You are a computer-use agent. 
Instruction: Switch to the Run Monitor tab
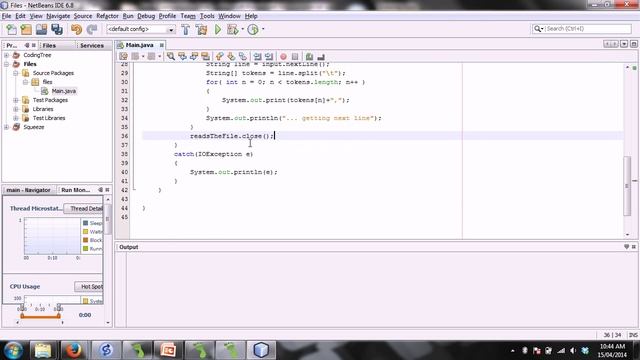point(76,190)
